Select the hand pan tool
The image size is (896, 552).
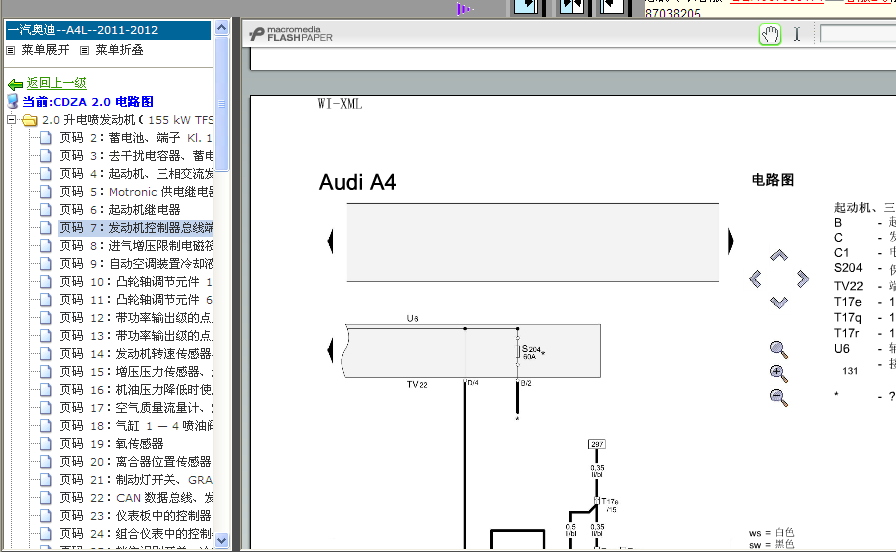(x=770, y=34)
